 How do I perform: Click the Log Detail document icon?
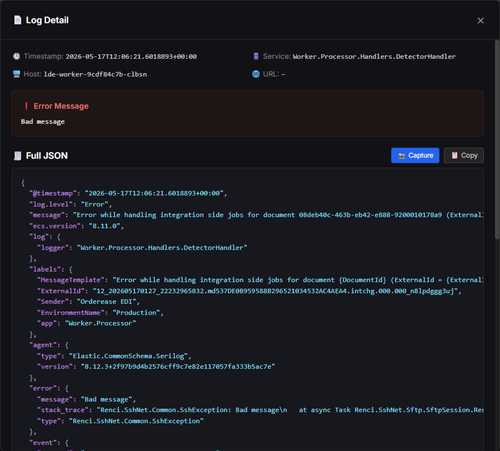coord(17,20)
